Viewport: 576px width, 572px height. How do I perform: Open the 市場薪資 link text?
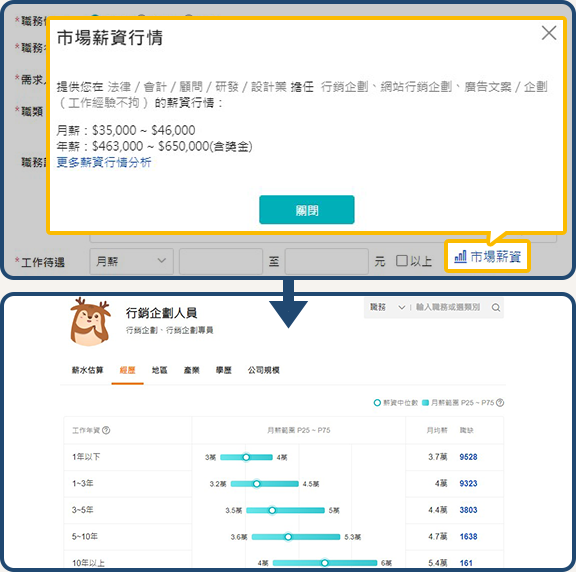point(496,256)
